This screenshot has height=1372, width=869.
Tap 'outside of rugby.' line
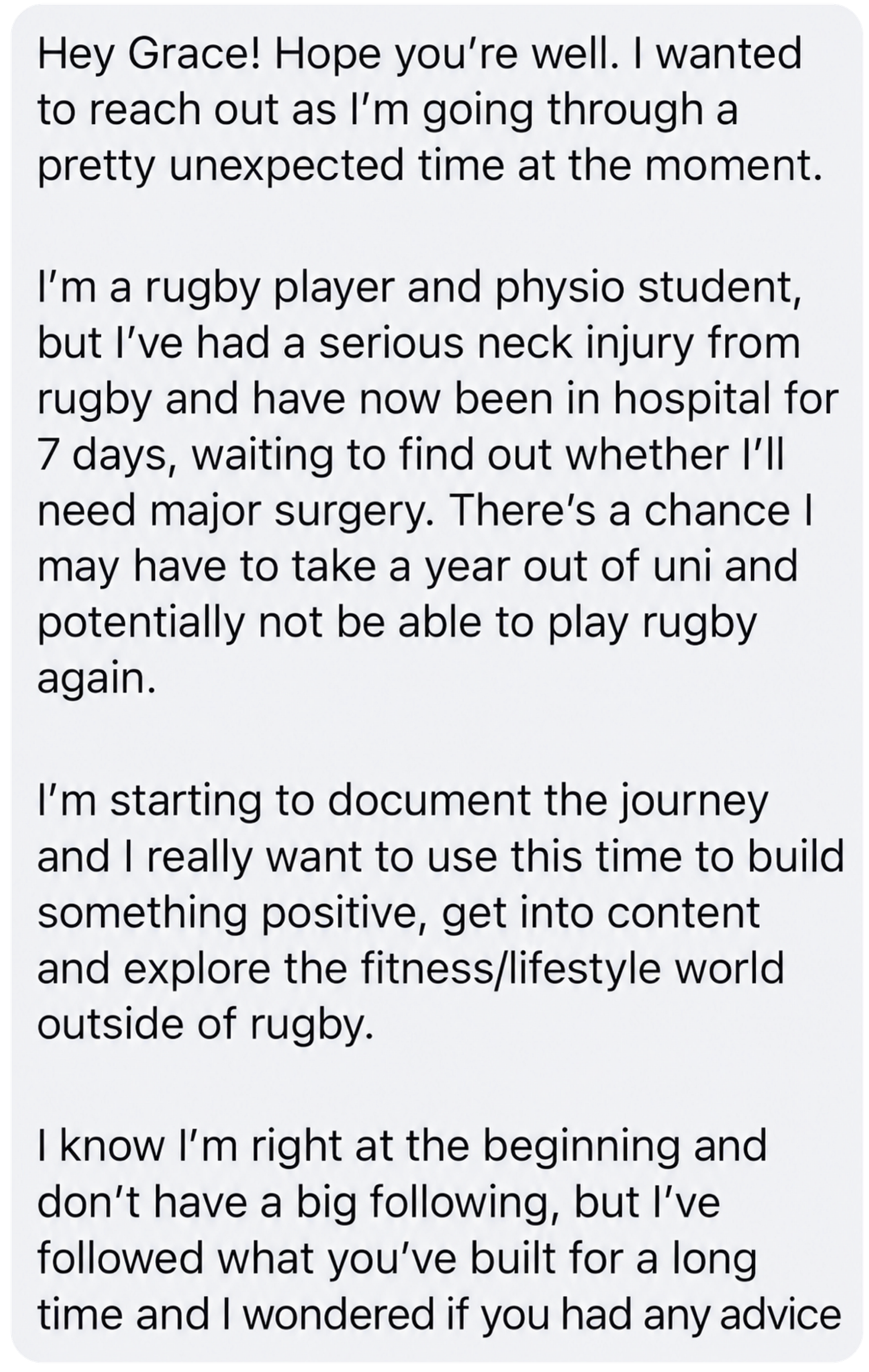[205, 1025]
